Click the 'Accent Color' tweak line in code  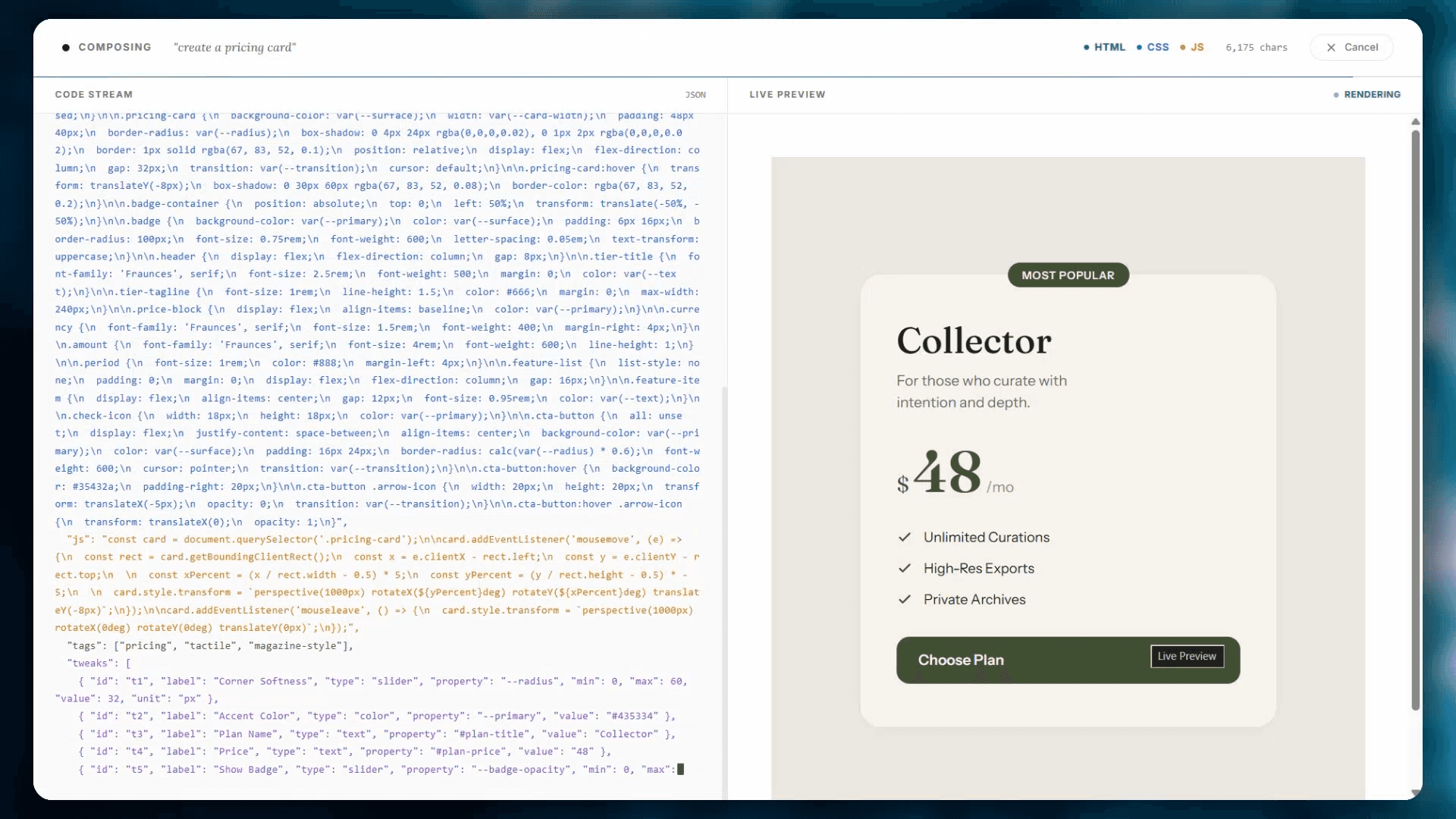point(377,716)
